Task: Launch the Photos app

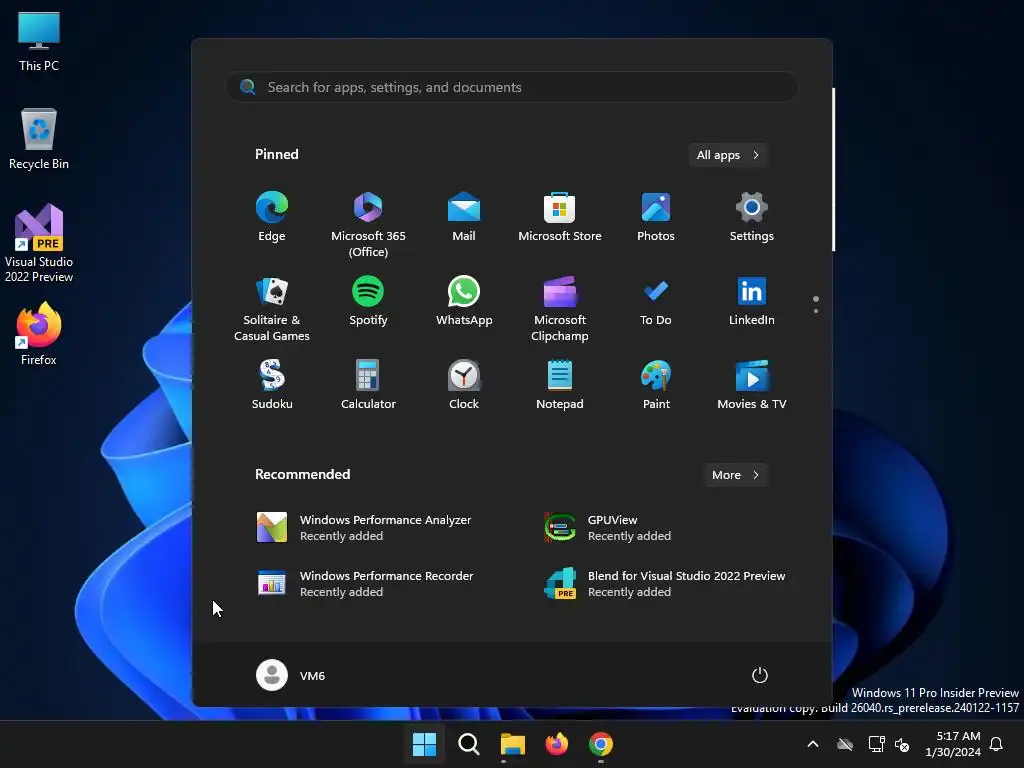Action: click(656, 217)
